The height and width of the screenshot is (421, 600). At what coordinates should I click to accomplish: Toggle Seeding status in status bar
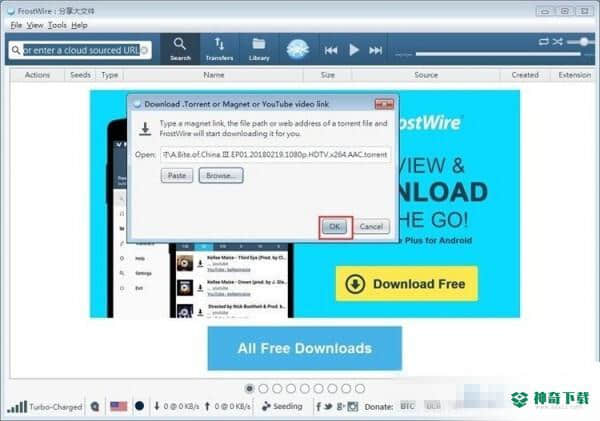click(282, 406)
